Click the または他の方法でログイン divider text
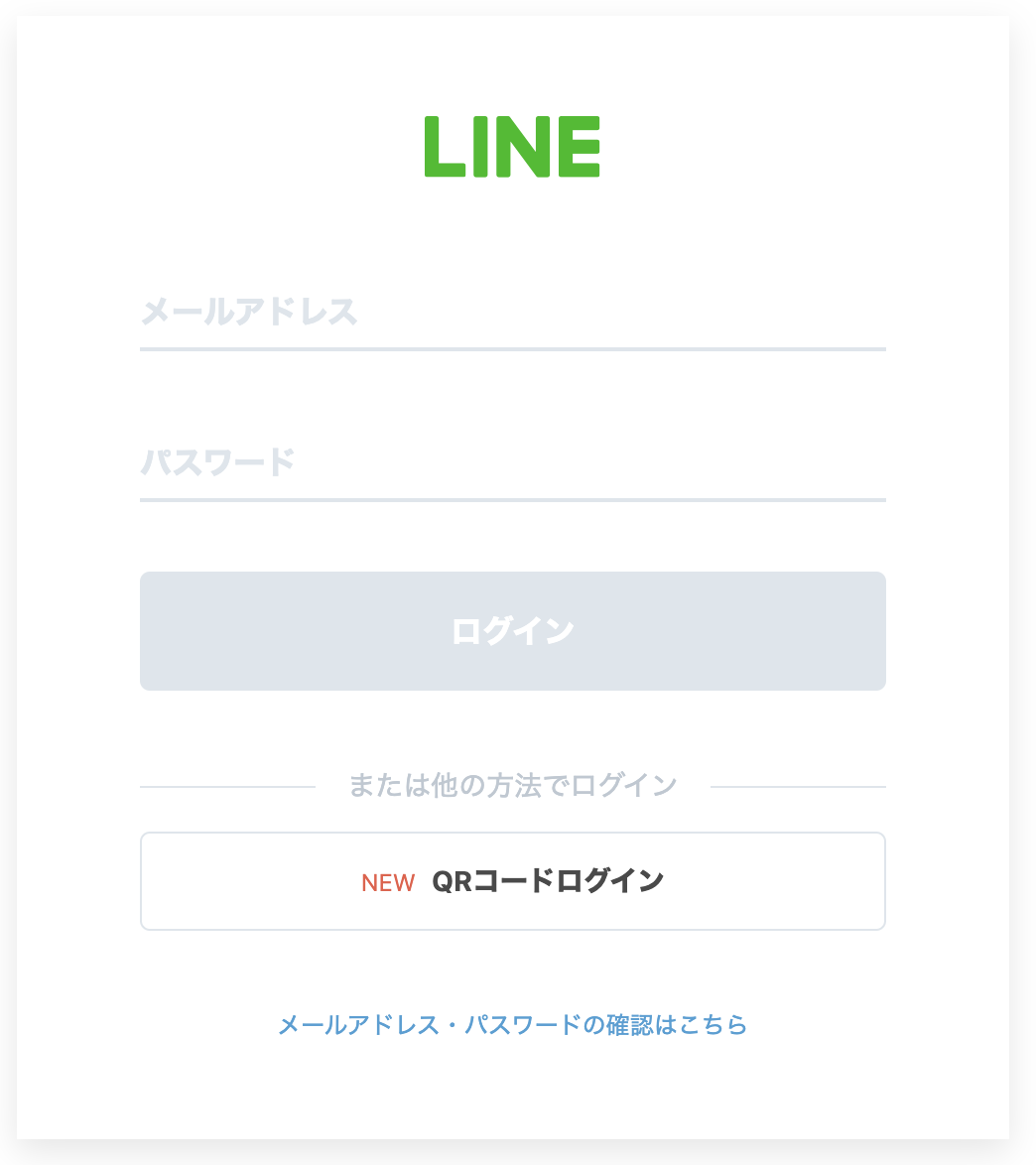 (x=512, y=786)
